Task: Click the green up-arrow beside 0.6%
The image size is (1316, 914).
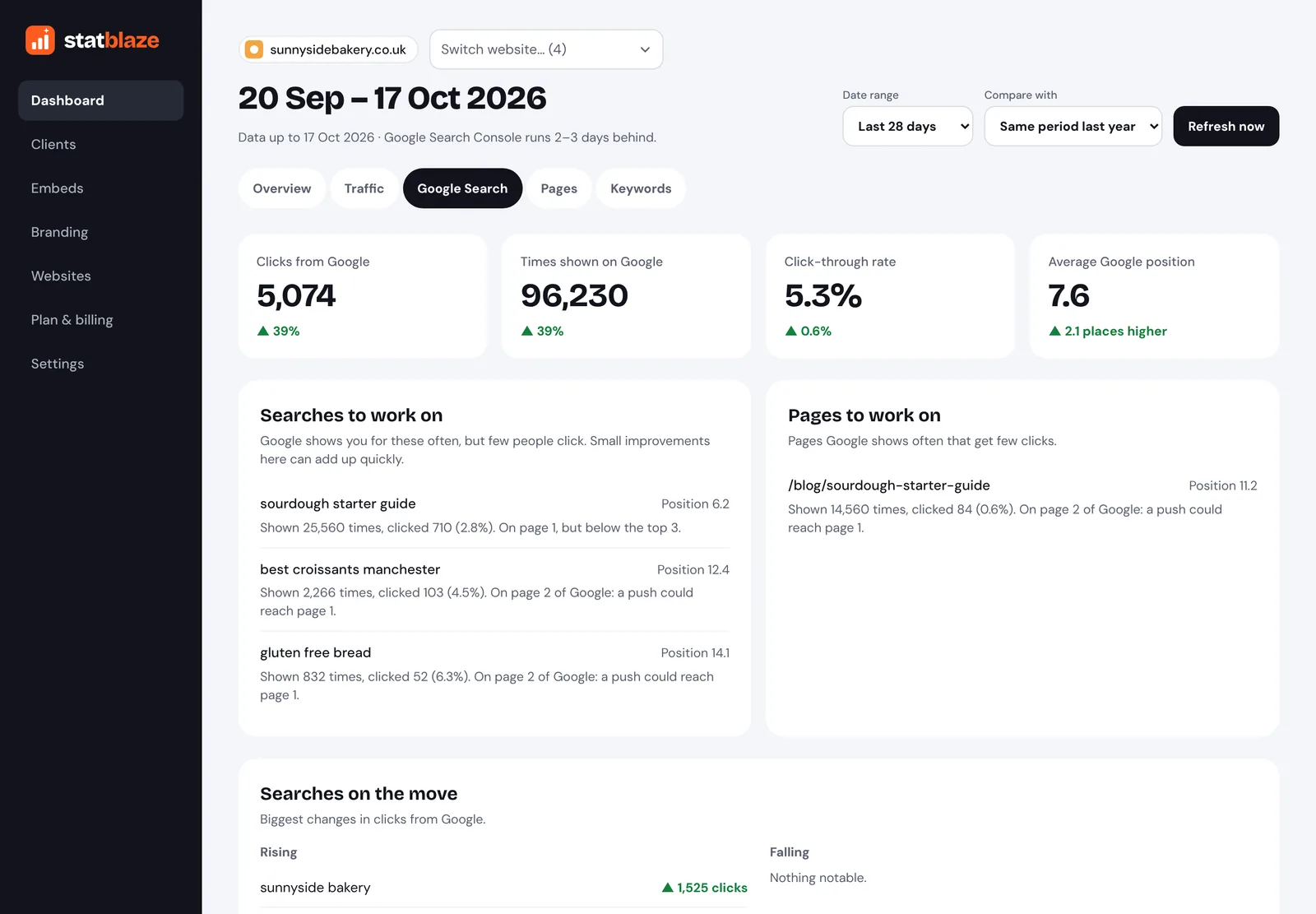Action: pyautogui.click(x=791, y=331)
